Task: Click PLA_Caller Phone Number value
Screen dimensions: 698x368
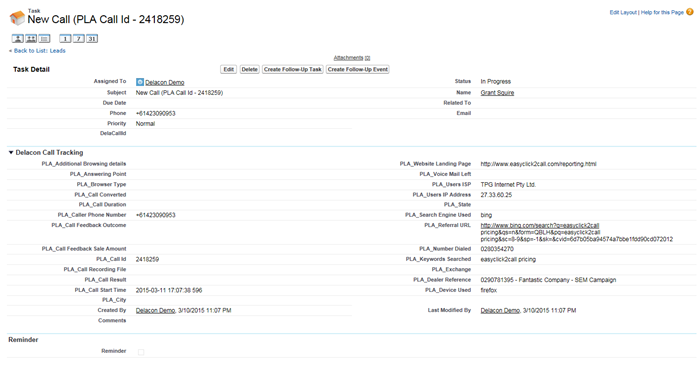Action: pos(155,215)
